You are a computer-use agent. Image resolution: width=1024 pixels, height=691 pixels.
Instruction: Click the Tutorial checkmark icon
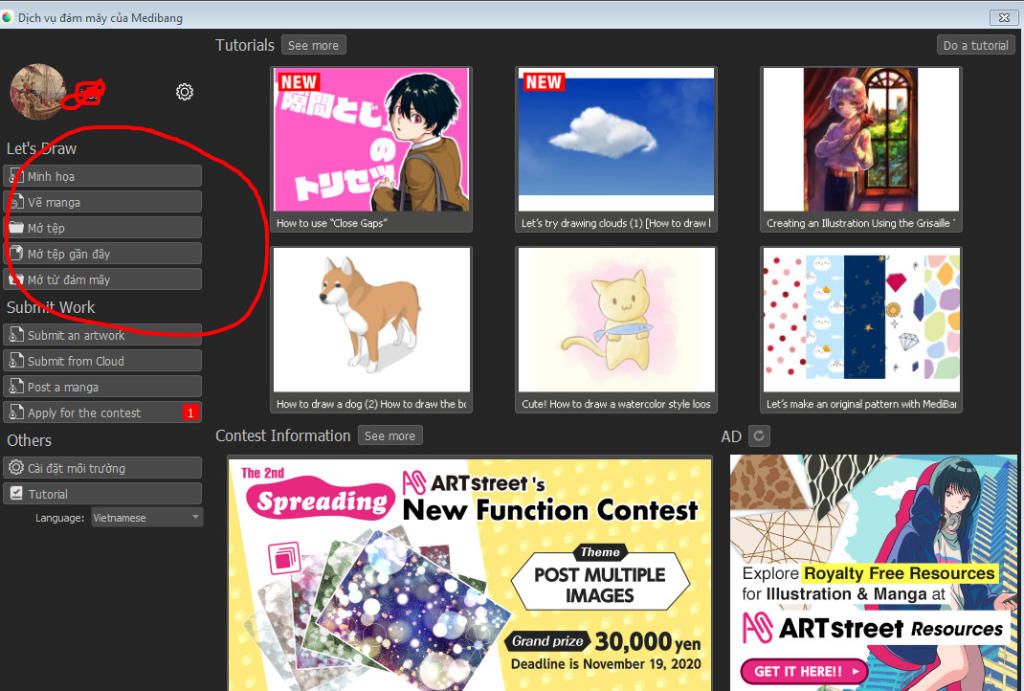[16, 494]
